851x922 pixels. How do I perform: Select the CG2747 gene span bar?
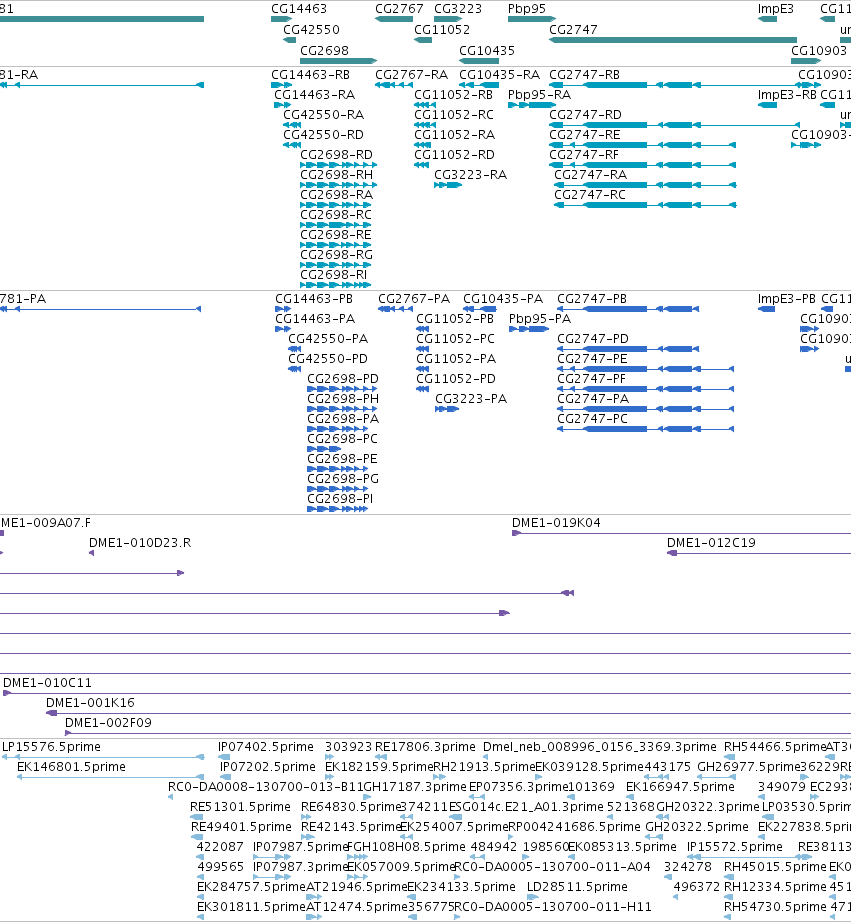point(673,40)
